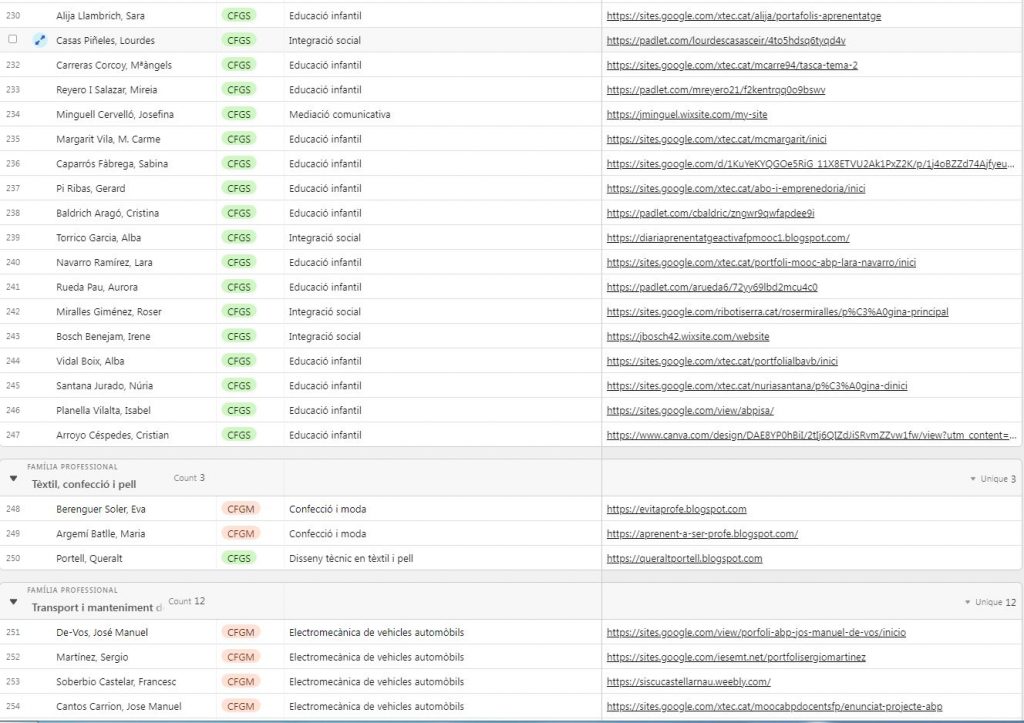Open the Unique 3 summary dropdown
Image resolution: width=1024 pixels, height=723 pixels.
coord(992,479)
